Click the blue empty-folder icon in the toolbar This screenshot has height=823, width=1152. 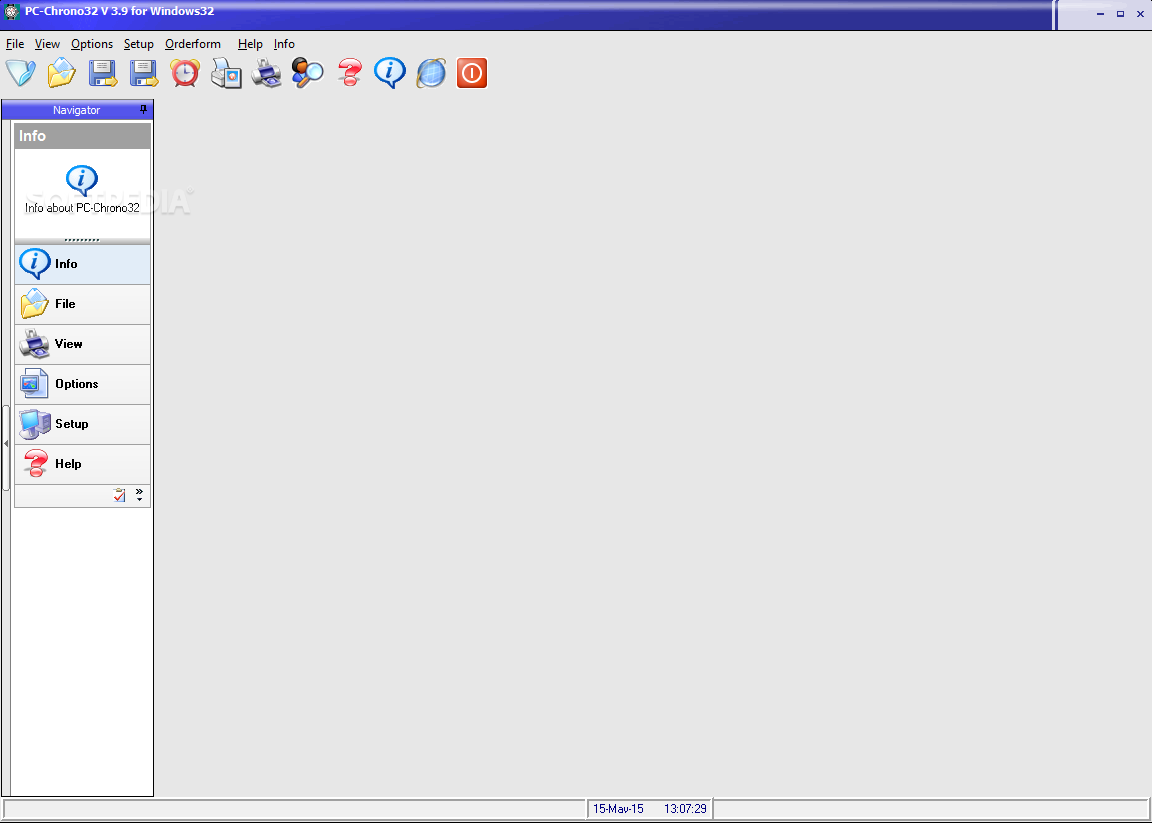[21, 73]
